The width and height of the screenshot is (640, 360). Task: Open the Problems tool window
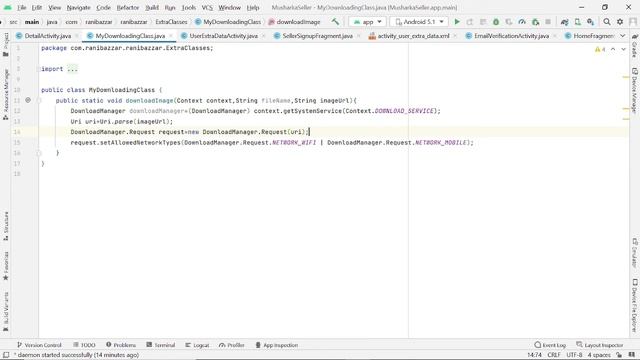(121, 345)
